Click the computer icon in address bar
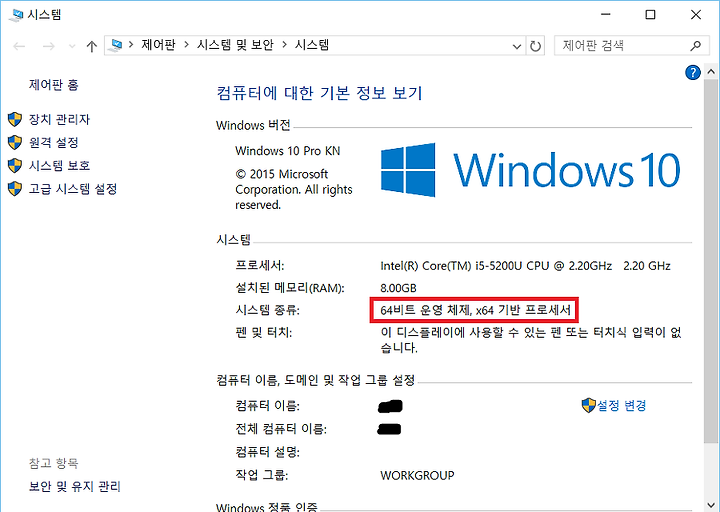This screenshot has width=720, height=512. pos(117,45)
